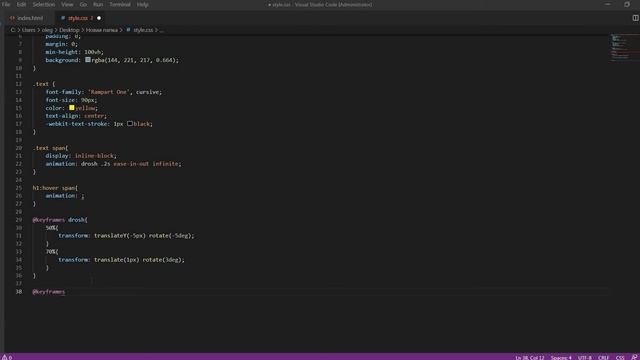Open the File menu

(x=6, y=4)
